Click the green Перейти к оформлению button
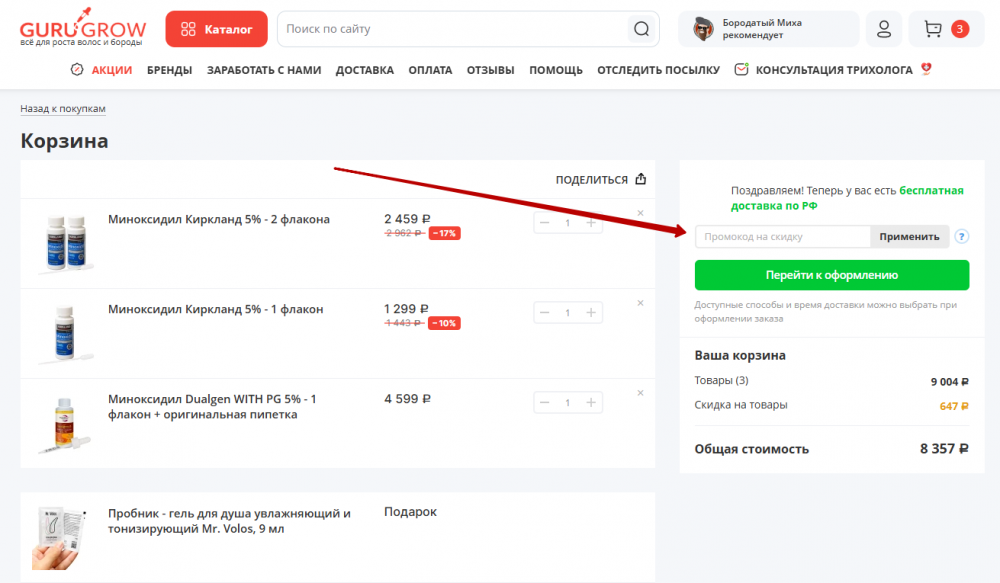 tap(831, 275)
